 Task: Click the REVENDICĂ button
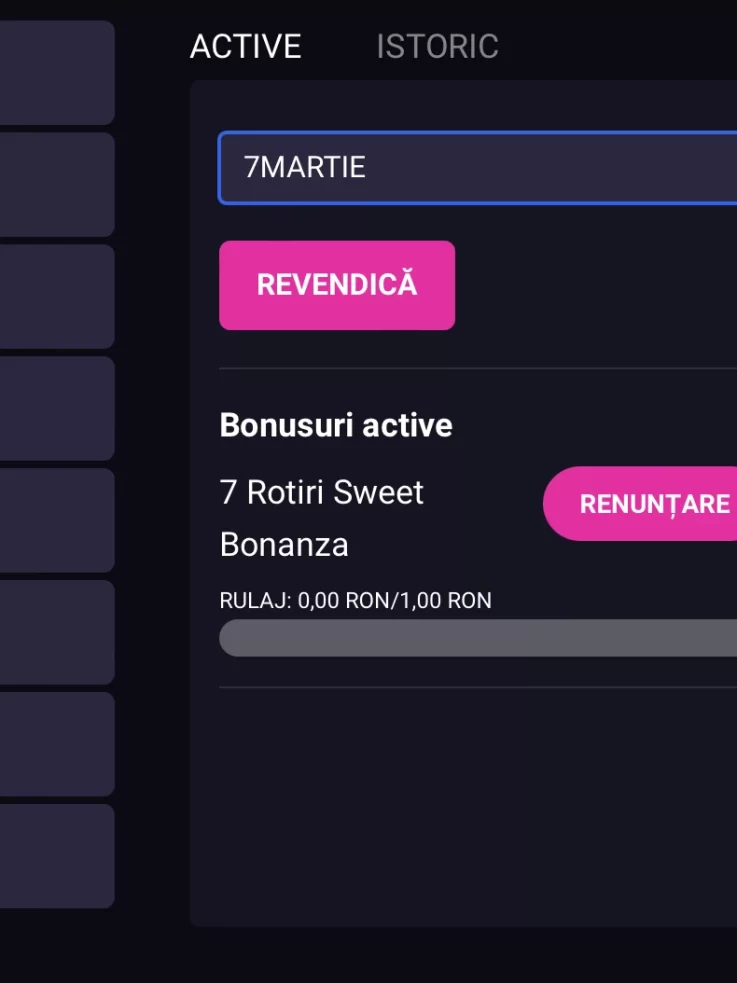pos(337,285)
